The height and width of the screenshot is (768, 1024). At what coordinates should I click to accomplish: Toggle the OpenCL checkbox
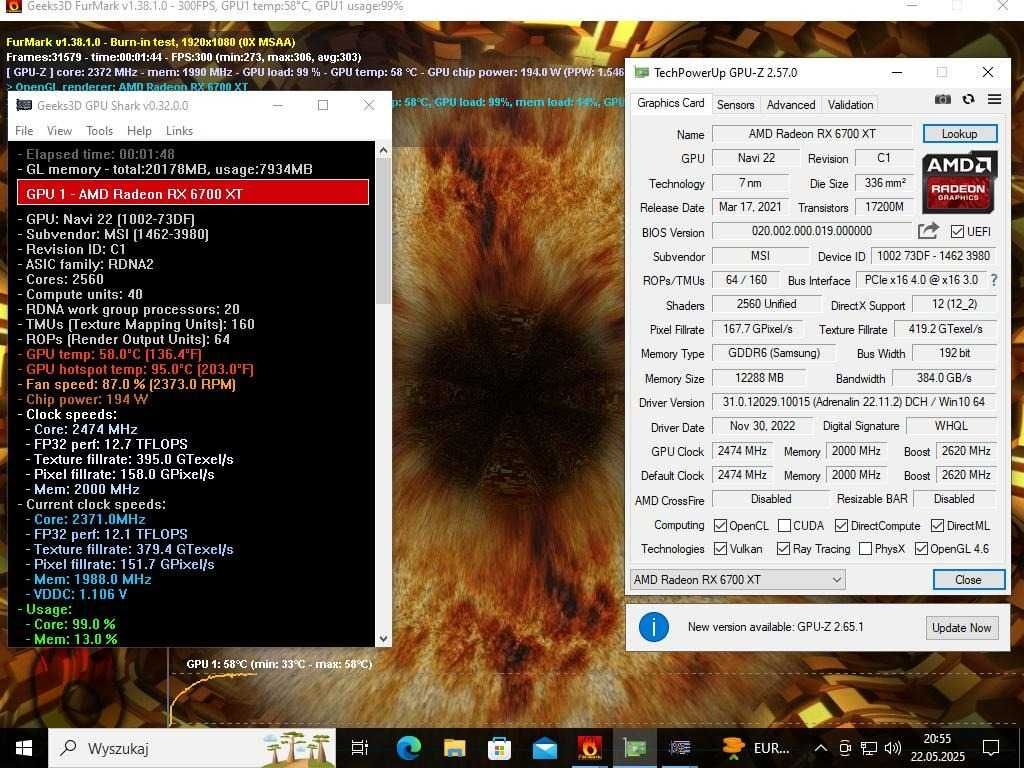[720, 526]
